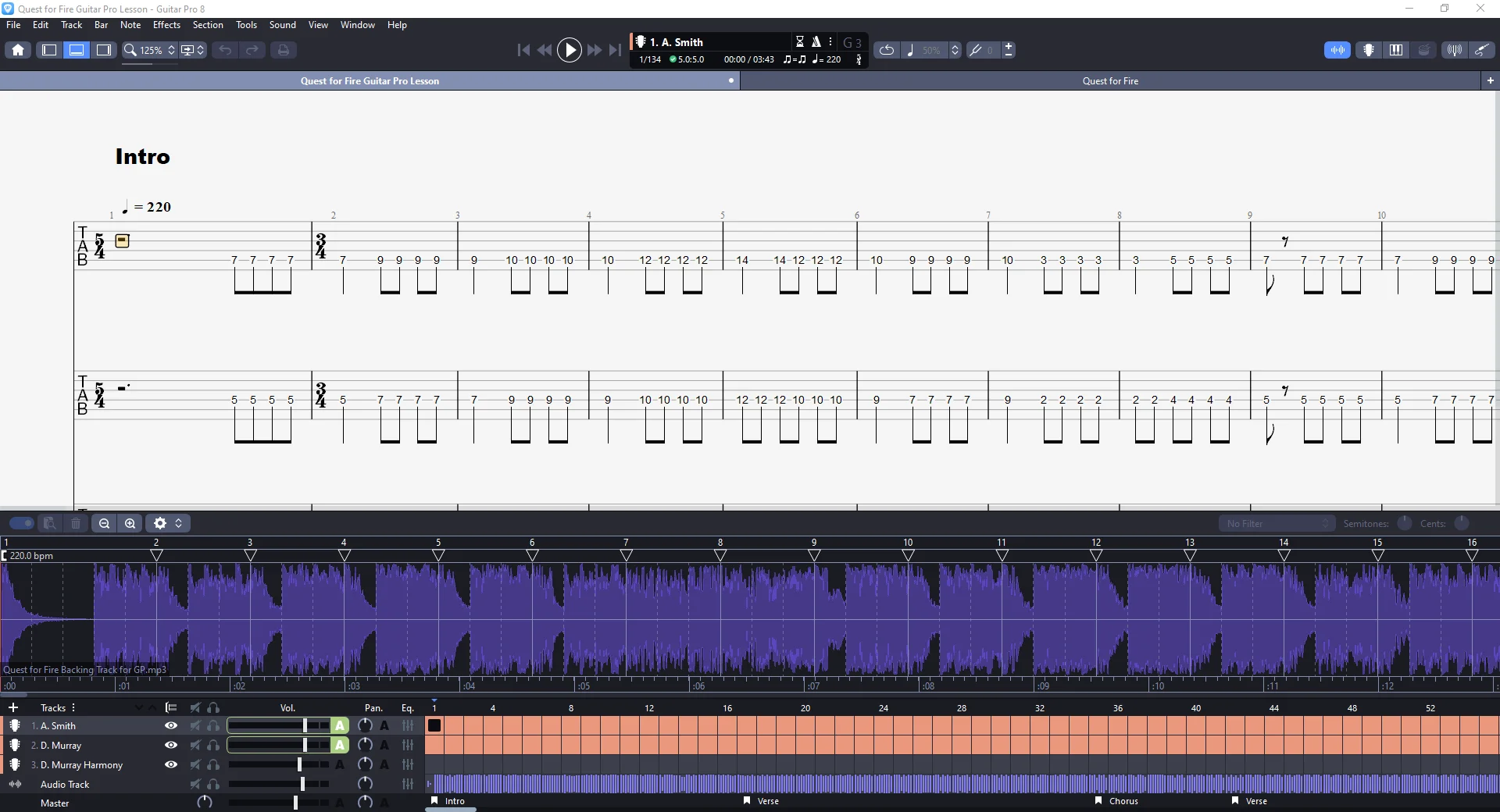Enable loop playback

click(x=887, y=50)
